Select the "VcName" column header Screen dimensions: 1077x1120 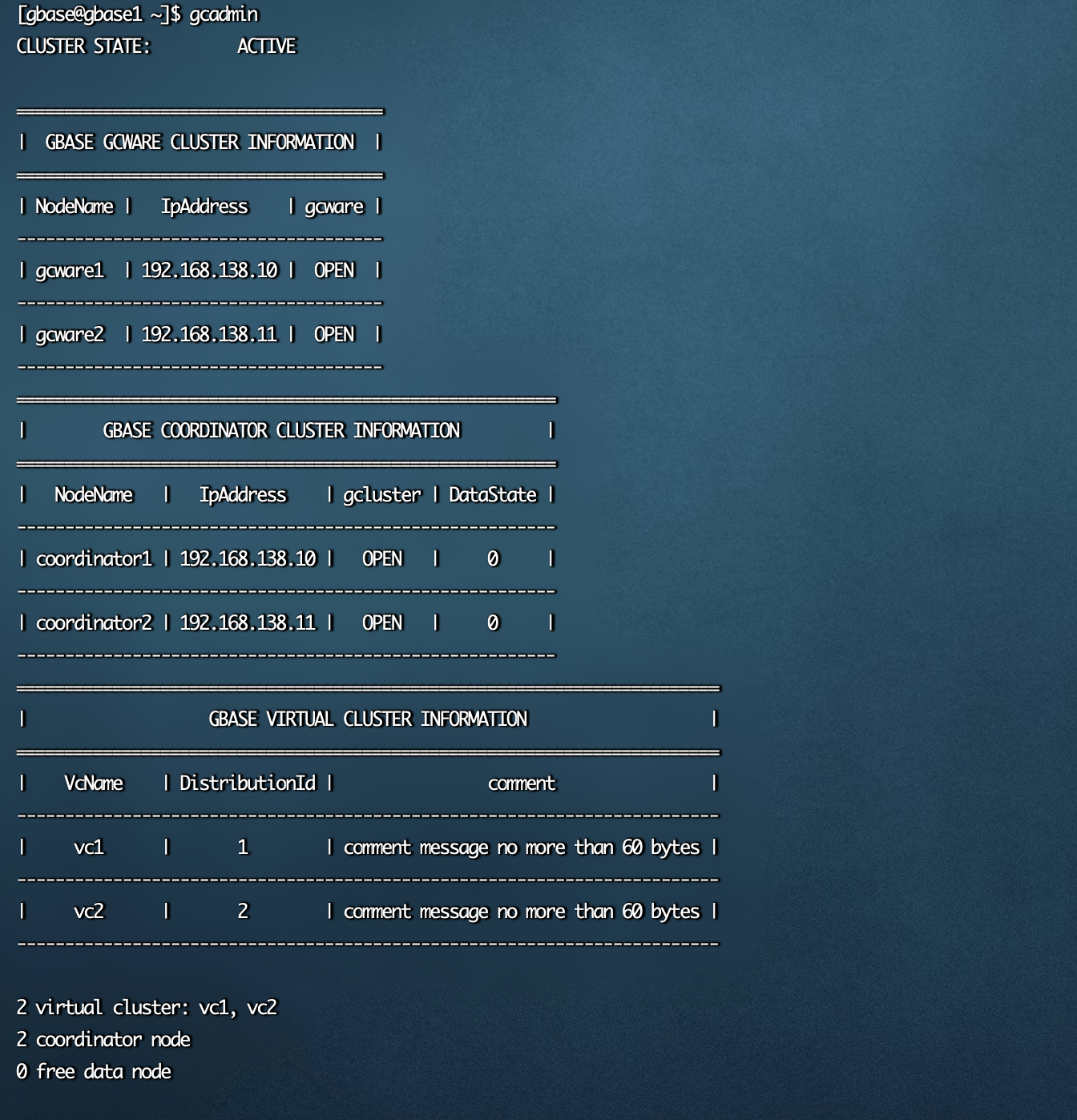[x=94, y=784]
